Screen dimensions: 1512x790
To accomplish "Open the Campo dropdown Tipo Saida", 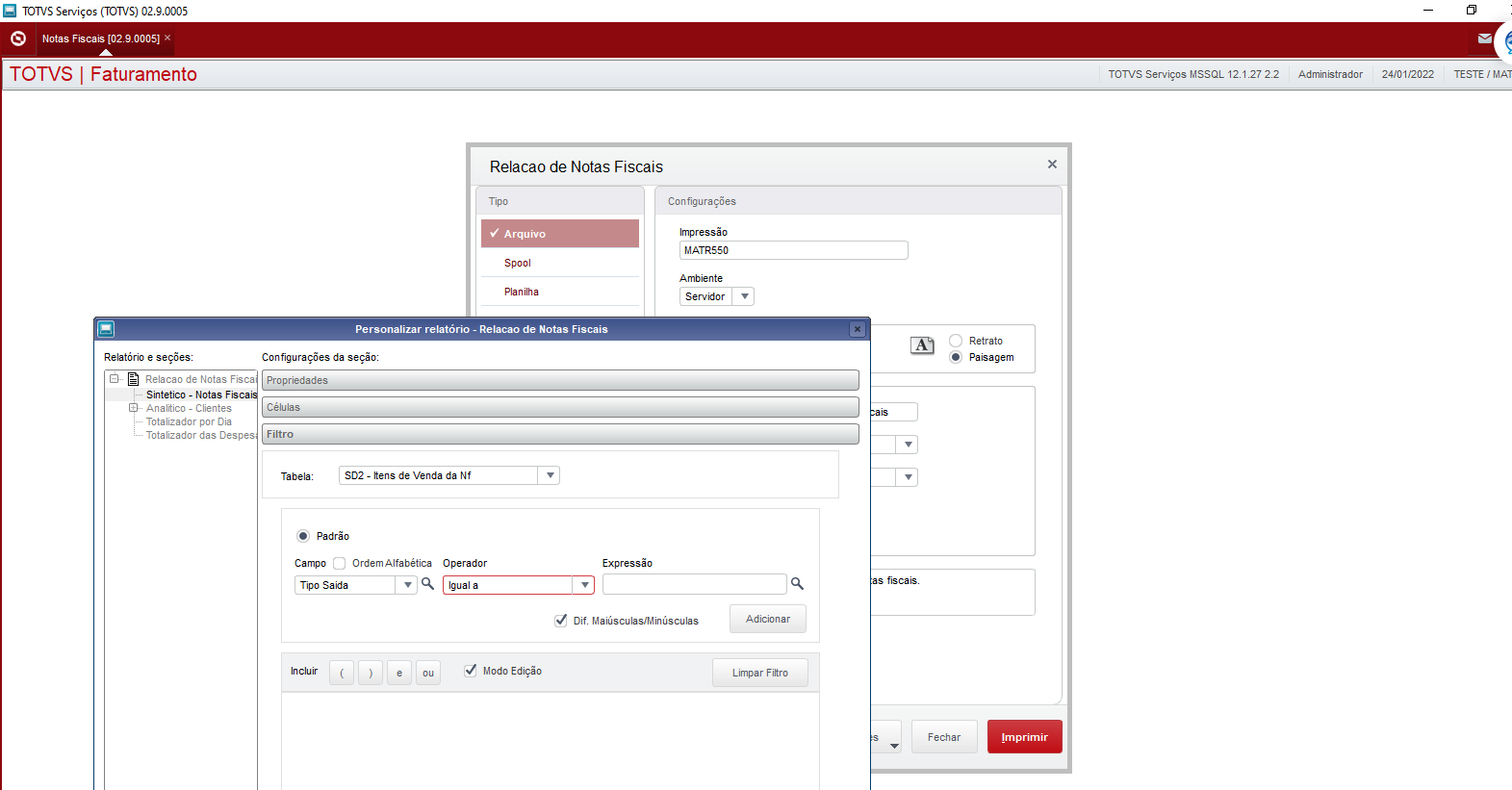I will (407, 585).
